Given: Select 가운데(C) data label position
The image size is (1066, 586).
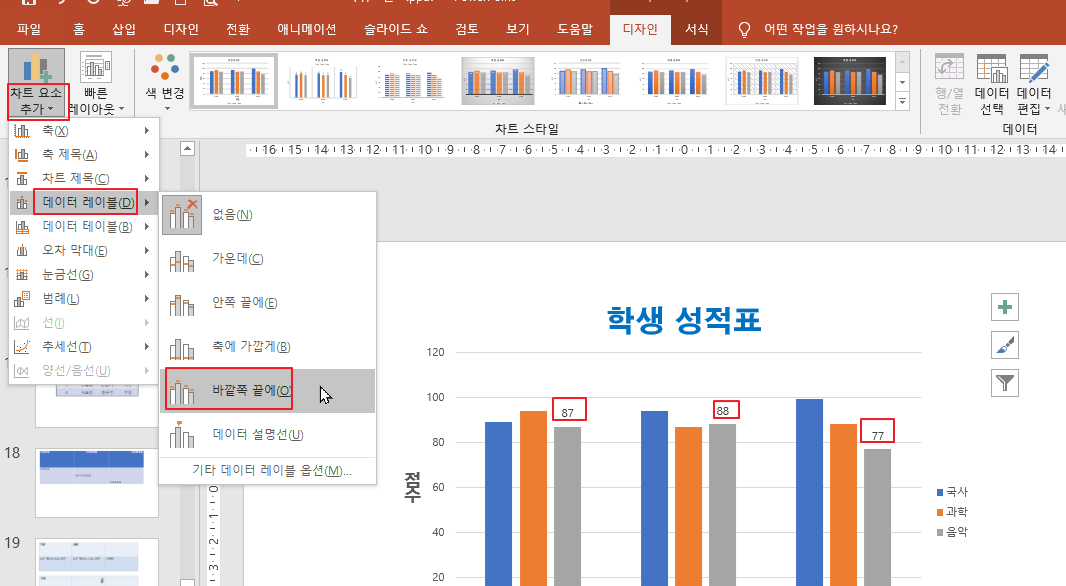Looking at the screenshot, I should 268,259.
